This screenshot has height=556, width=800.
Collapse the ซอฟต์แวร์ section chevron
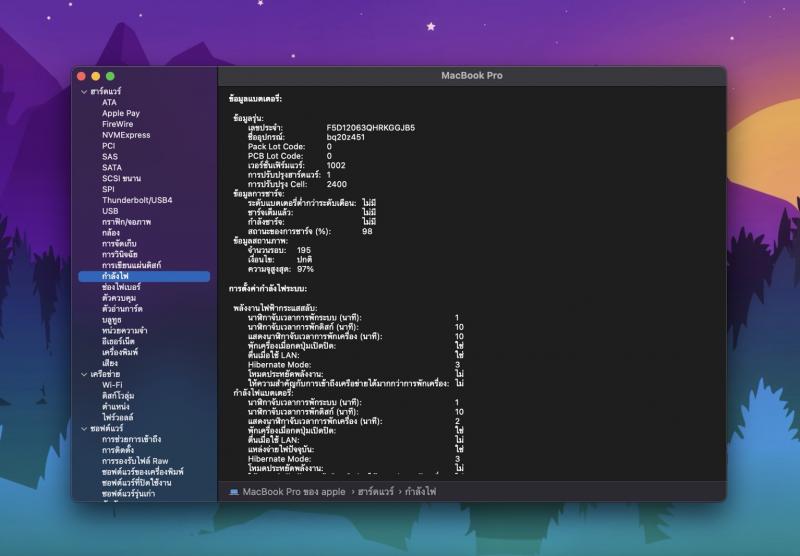(x=84, y=428)
